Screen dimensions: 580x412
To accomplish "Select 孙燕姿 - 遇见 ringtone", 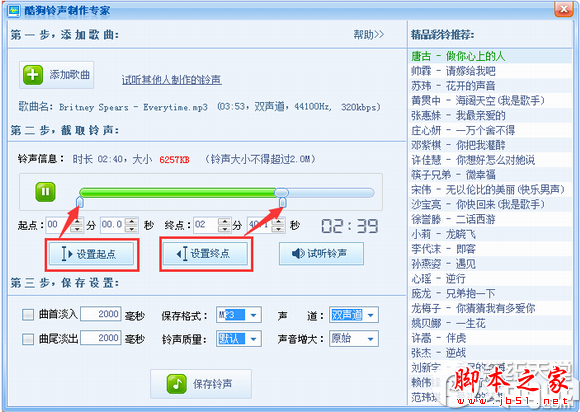I will pyautogui.click(x=490, y=264).
